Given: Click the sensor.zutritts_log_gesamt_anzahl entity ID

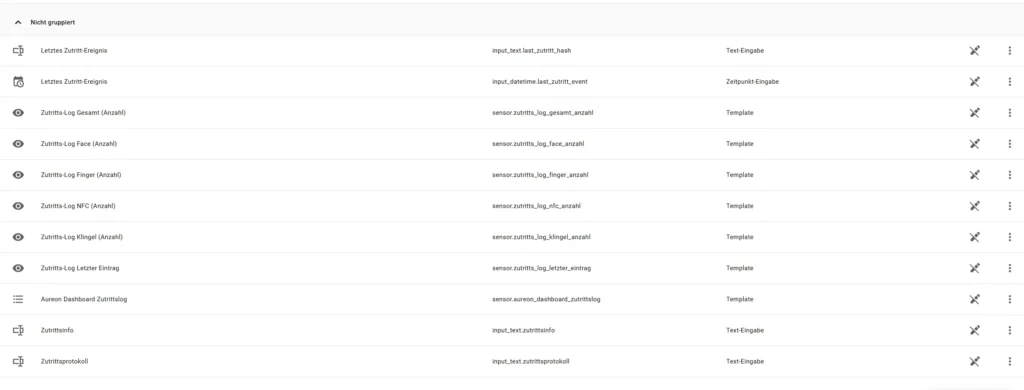Looking at the screenshot, I should click(543, 112).
